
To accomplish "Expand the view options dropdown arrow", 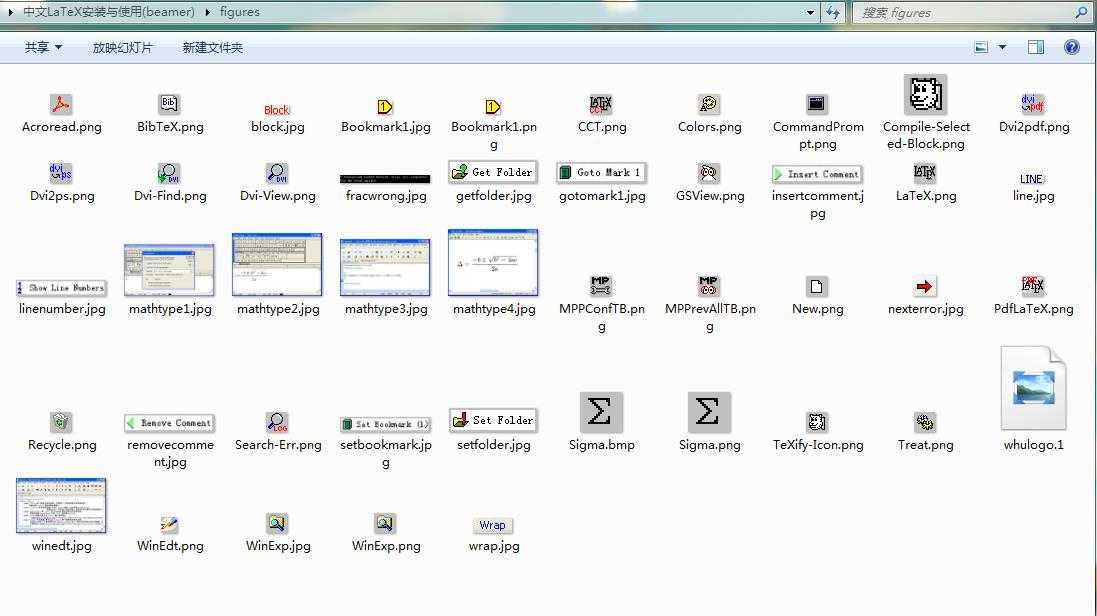I will [1002, 48].
